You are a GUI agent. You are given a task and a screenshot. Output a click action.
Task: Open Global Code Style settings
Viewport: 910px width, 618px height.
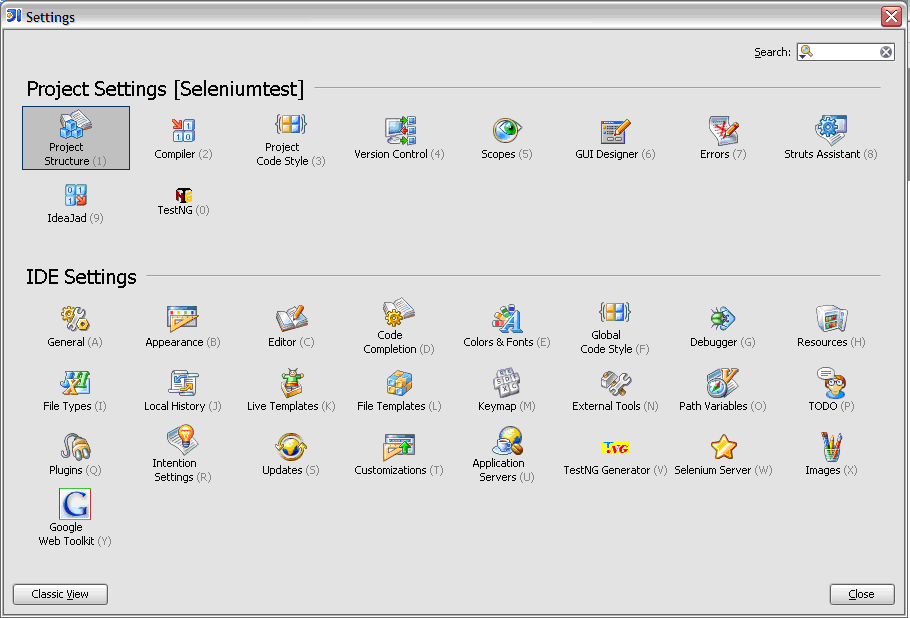(615, 327)
